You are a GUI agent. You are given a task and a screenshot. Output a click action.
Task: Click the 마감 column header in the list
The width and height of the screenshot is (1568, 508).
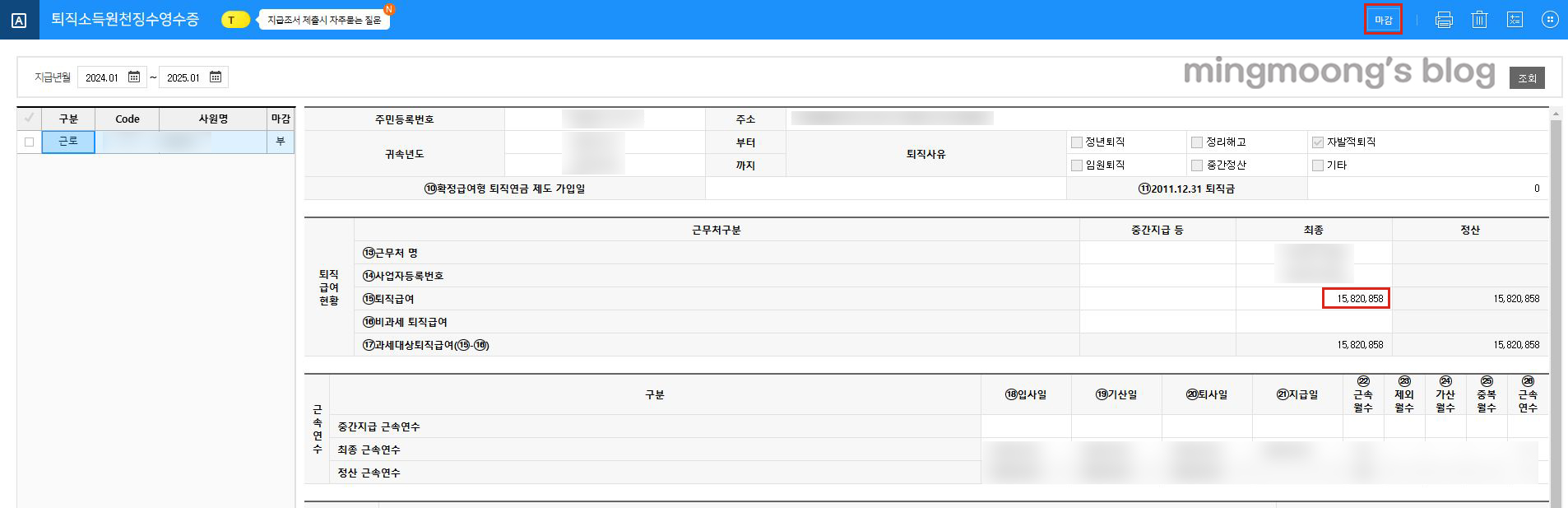281,119
